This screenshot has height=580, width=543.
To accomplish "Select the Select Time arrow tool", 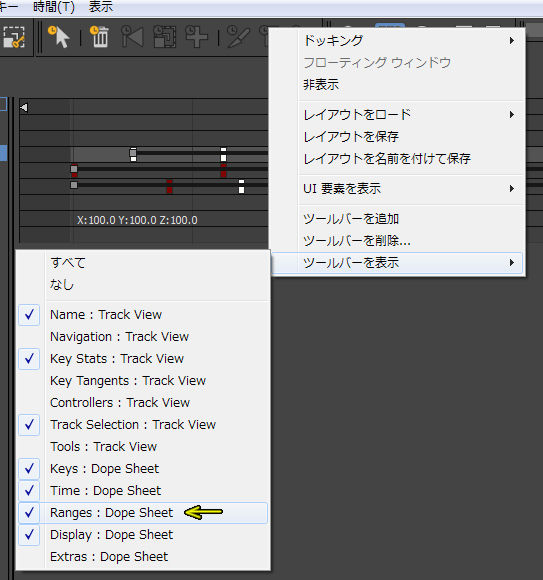I will (59, 37).
